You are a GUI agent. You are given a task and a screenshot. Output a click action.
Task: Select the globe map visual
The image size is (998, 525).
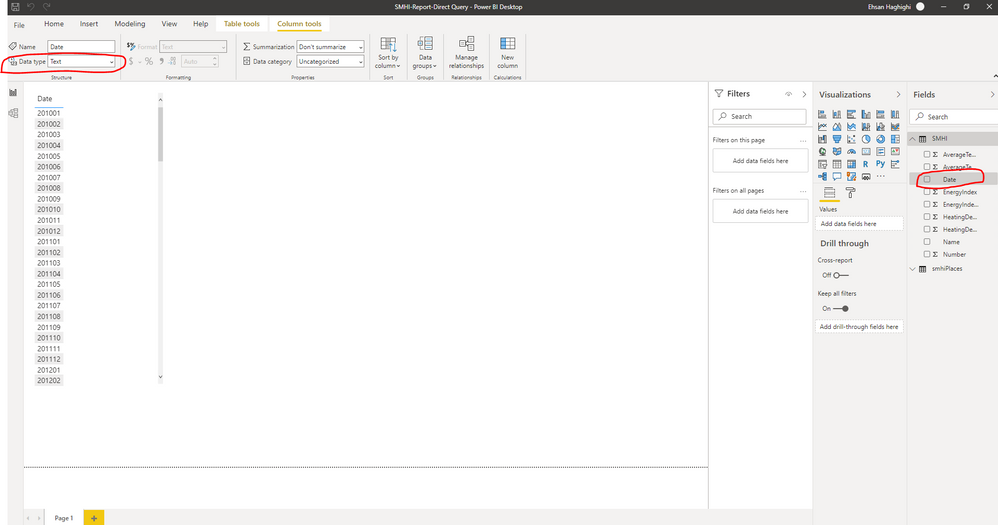[822, 151]
